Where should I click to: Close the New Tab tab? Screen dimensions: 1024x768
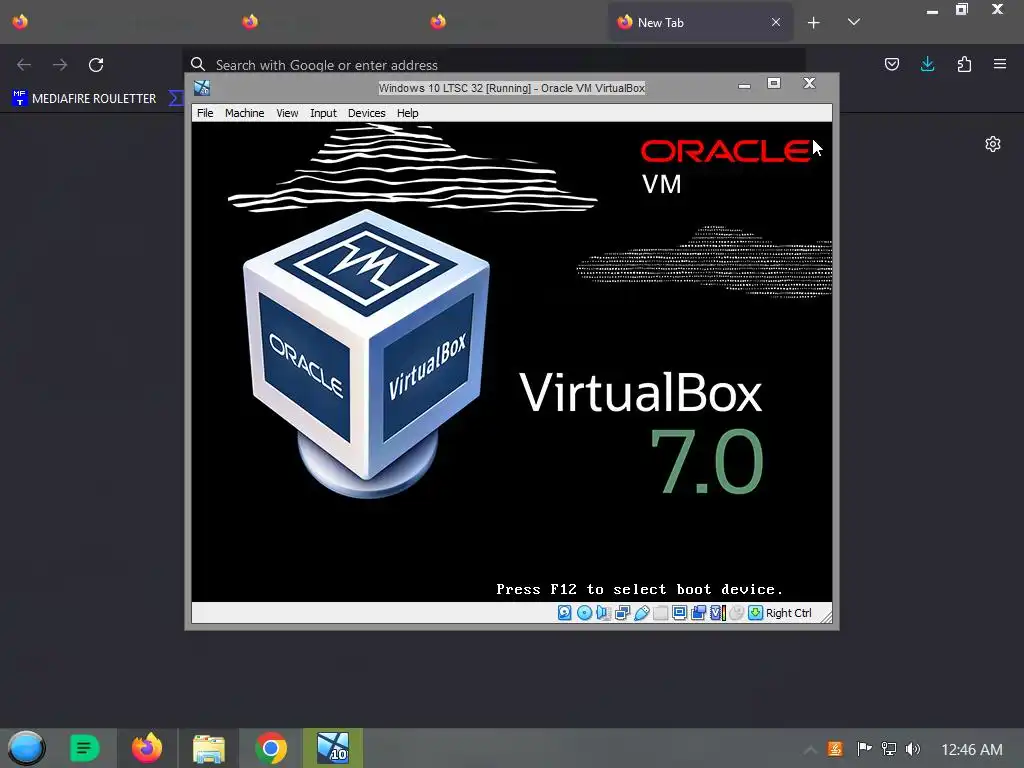[x=776, y=22]
